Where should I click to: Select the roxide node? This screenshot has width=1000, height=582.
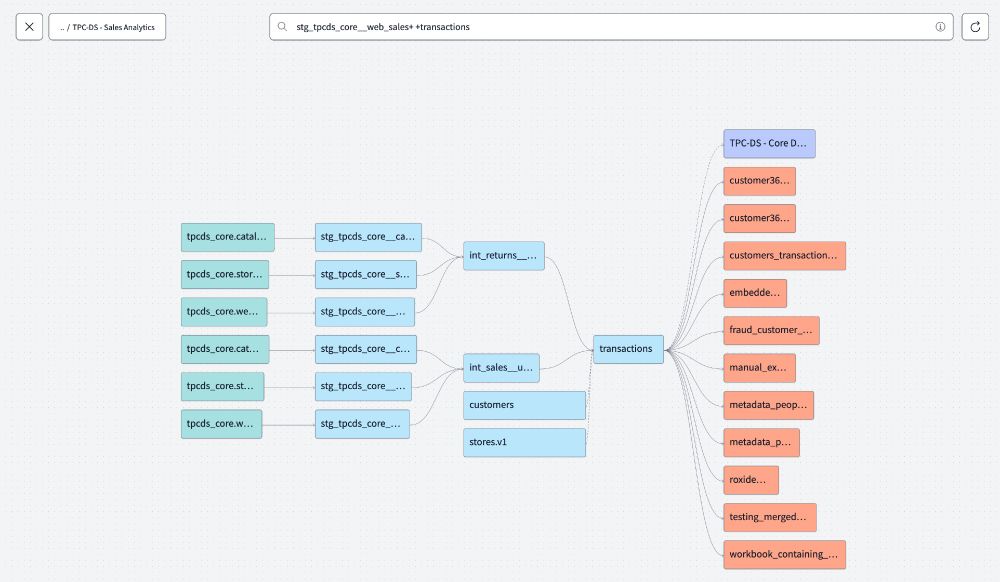[x=750, y=480]
